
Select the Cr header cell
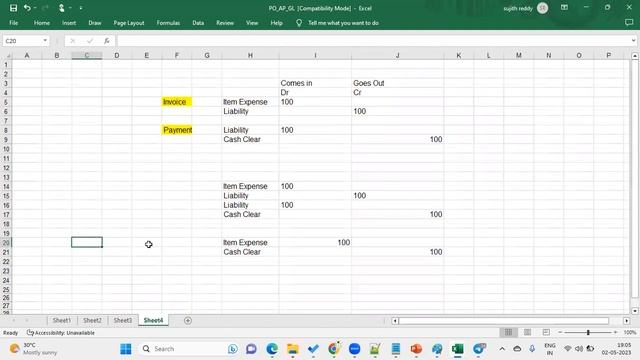pyautogui.click(x=398, y=93)
